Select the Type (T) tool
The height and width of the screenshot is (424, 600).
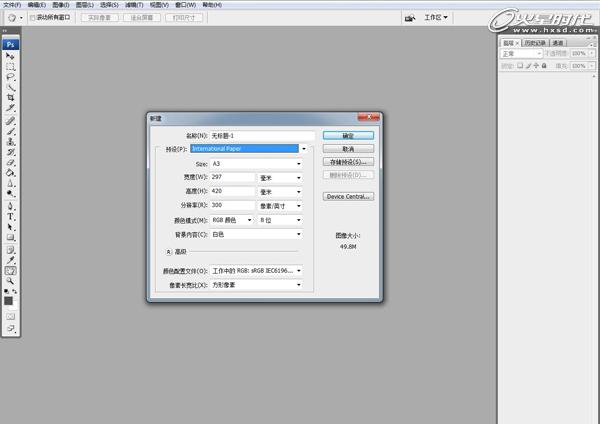[10, 217]
